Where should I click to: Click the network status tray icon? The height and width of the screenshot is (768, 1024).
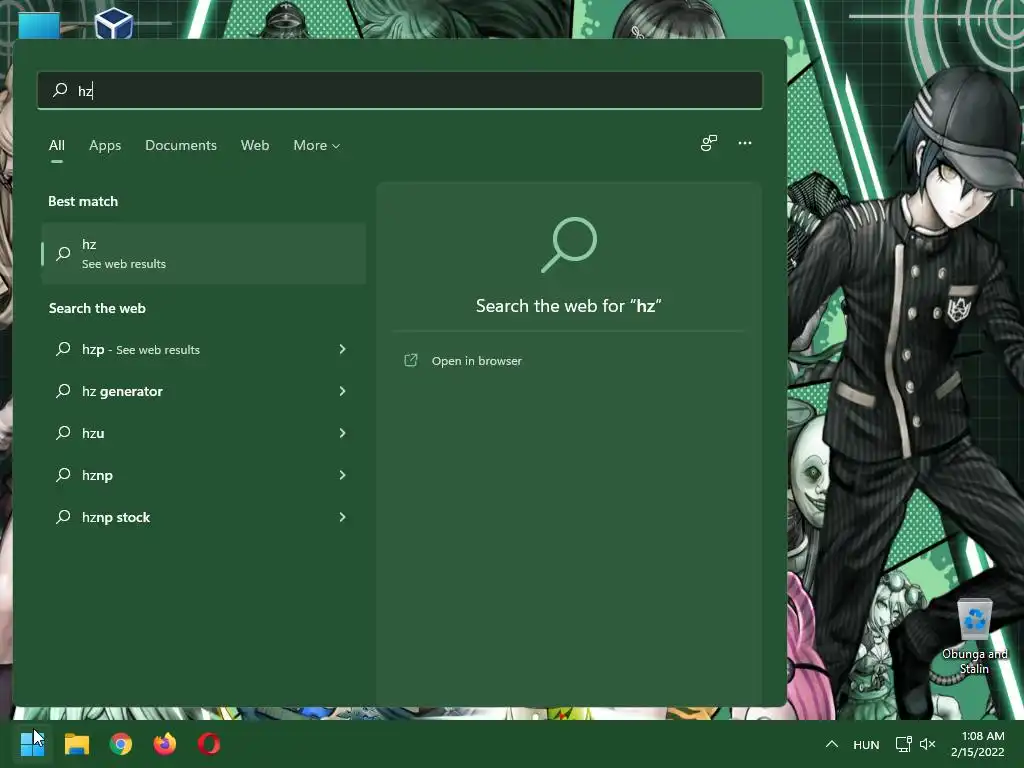[903, 744]
